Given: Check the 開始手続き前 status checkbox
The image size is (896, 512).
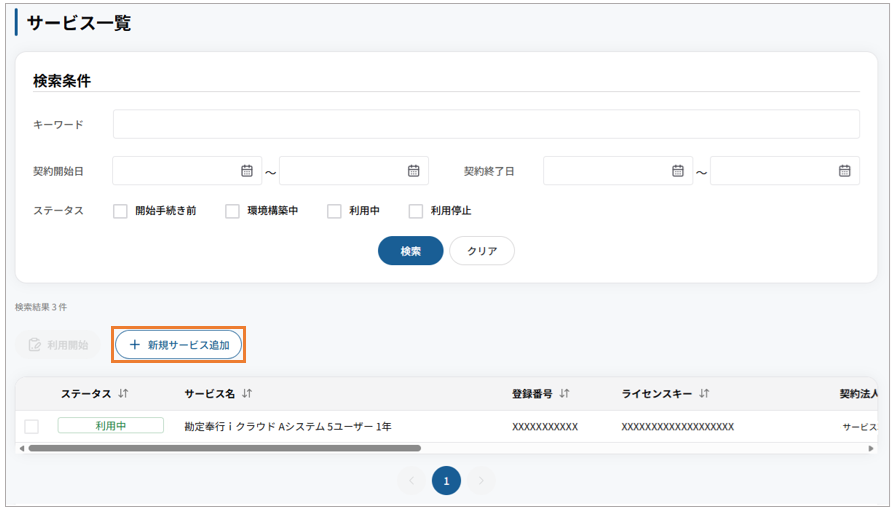Looking at the screenshot, I should 120,211.
